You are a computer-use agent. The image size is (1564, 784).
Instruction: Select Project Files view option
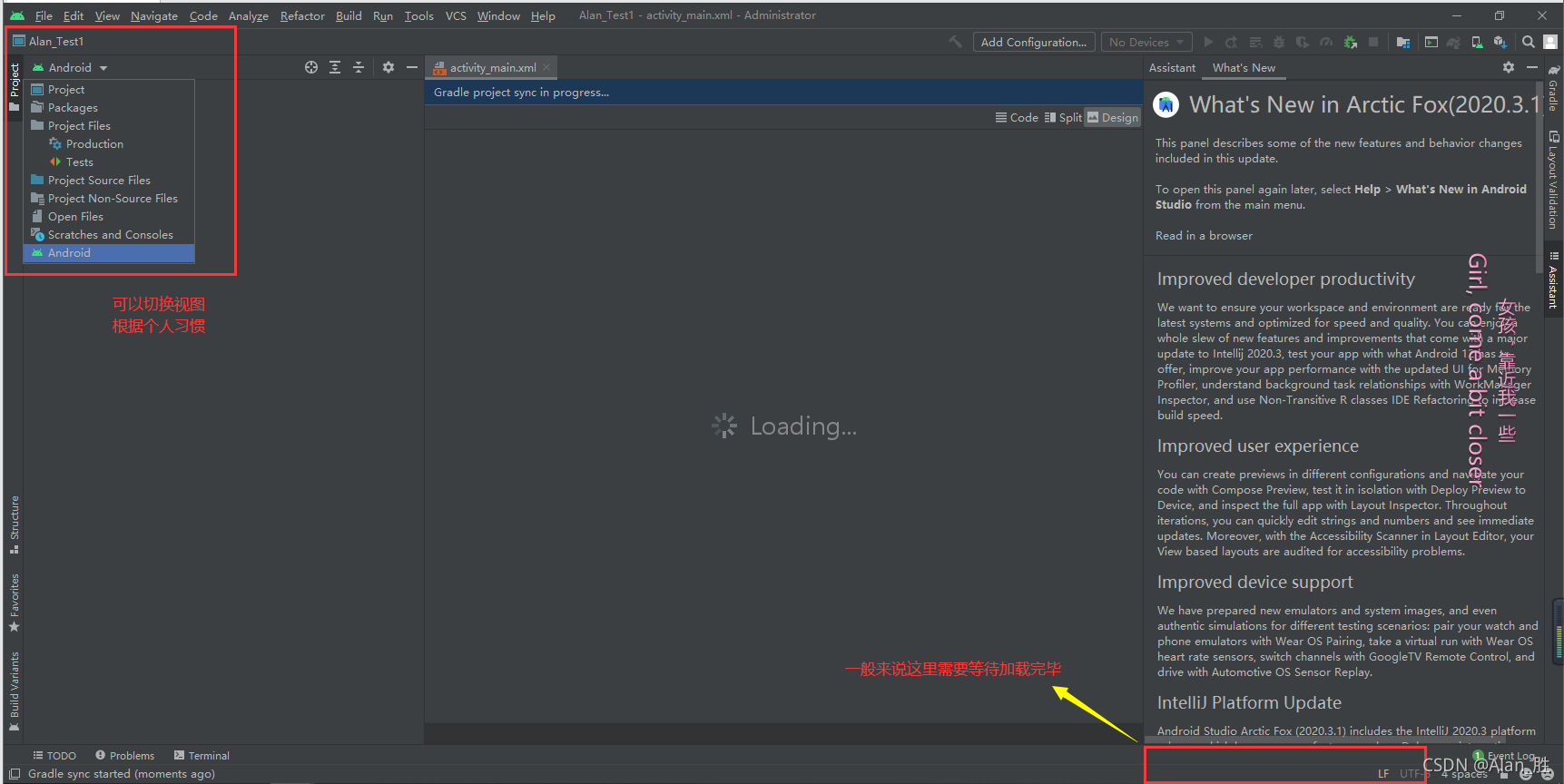[x=109, y=126]
